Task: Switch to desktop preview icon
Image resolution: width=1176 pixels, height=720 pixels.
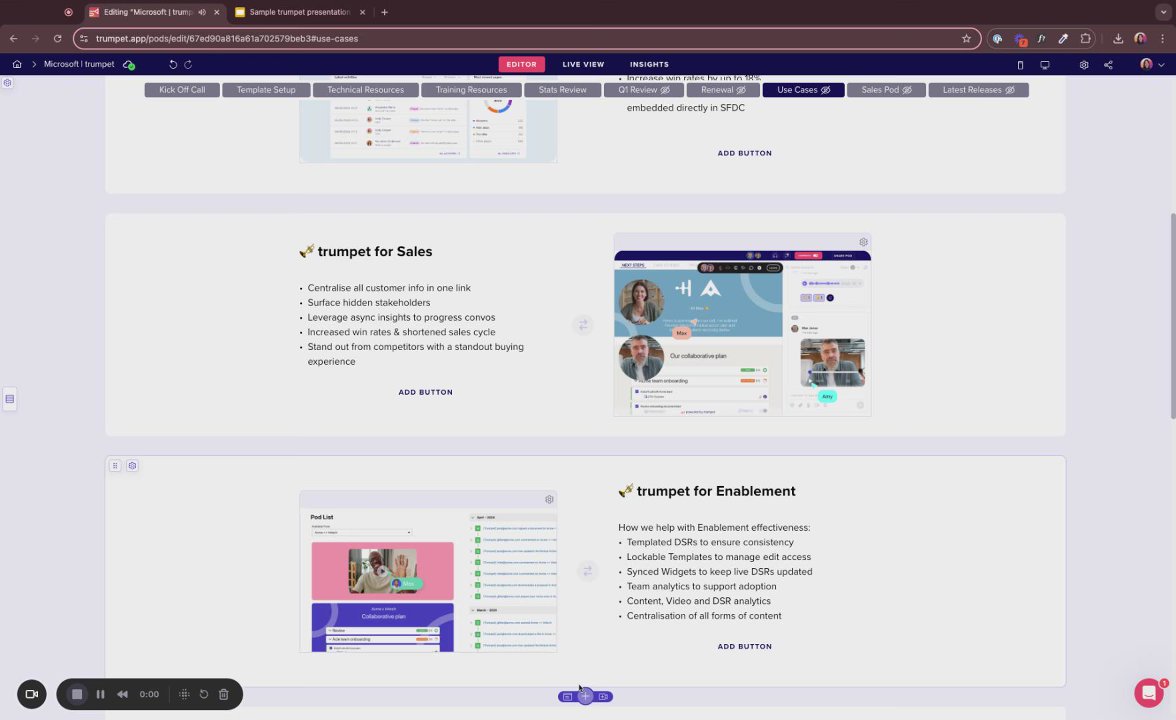Action: 1044,65
